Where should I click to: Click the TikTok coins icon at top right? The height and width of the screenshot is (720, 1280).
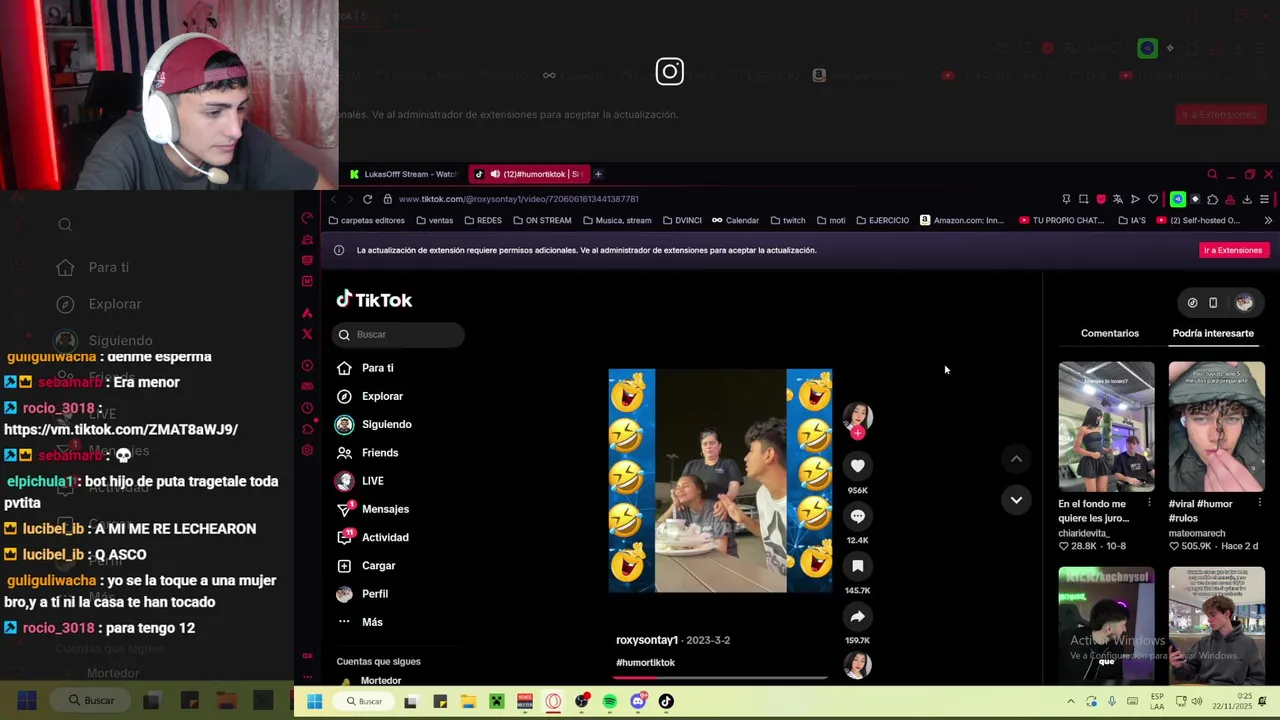[x=1192, y=303]
